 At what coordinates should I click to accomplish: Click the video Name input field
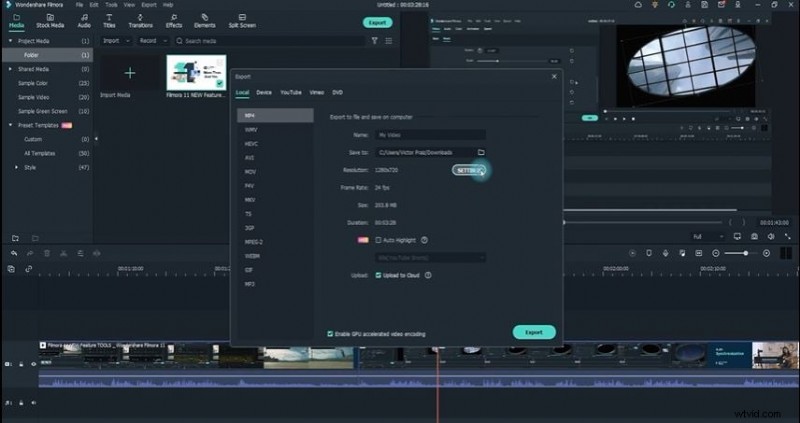click(431, 135)
